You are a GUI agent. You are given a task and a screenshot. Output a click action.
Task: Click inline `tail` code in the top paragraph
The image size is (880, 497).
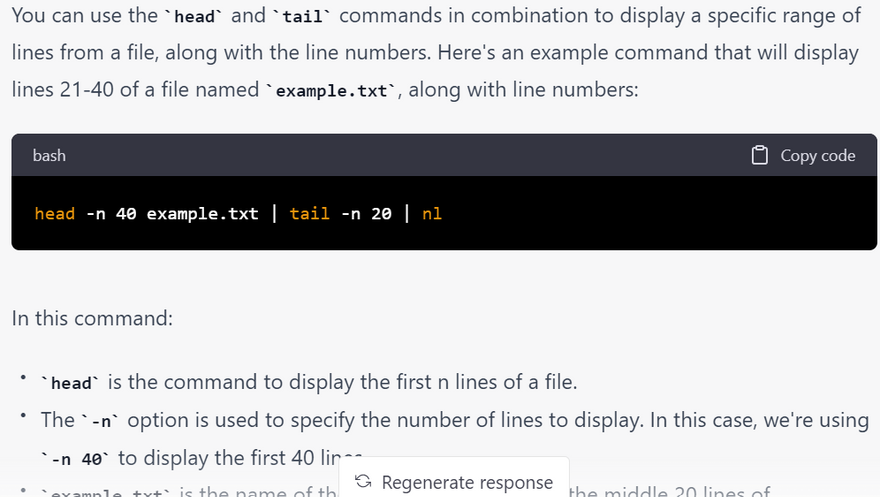point(306,17)
